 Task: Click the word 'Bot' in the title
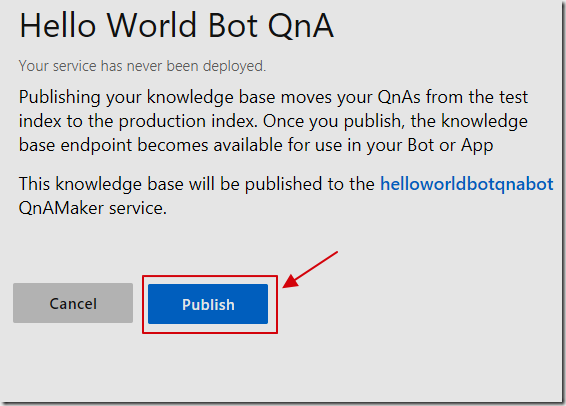(233, 26)
